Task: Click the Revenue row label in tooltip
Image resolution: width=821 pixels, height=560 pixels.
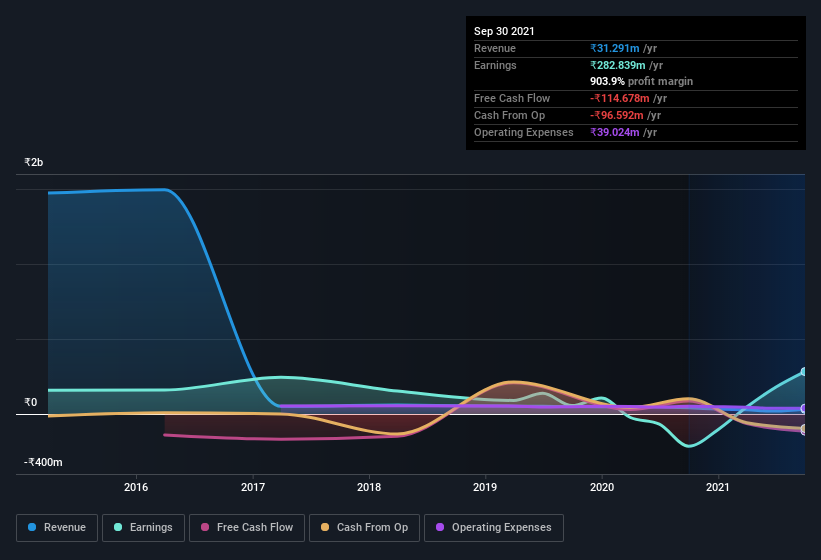Action: tap(495, 48)
